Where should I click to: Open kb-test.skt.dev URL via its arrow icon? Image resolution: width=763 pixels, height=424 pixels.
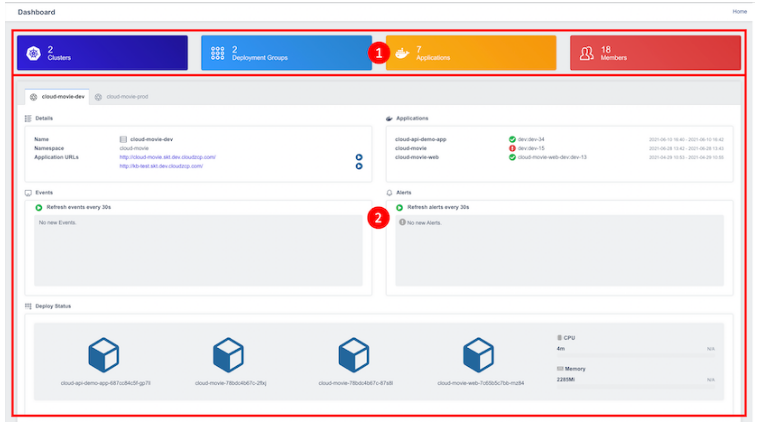click(x=359, y=166)
